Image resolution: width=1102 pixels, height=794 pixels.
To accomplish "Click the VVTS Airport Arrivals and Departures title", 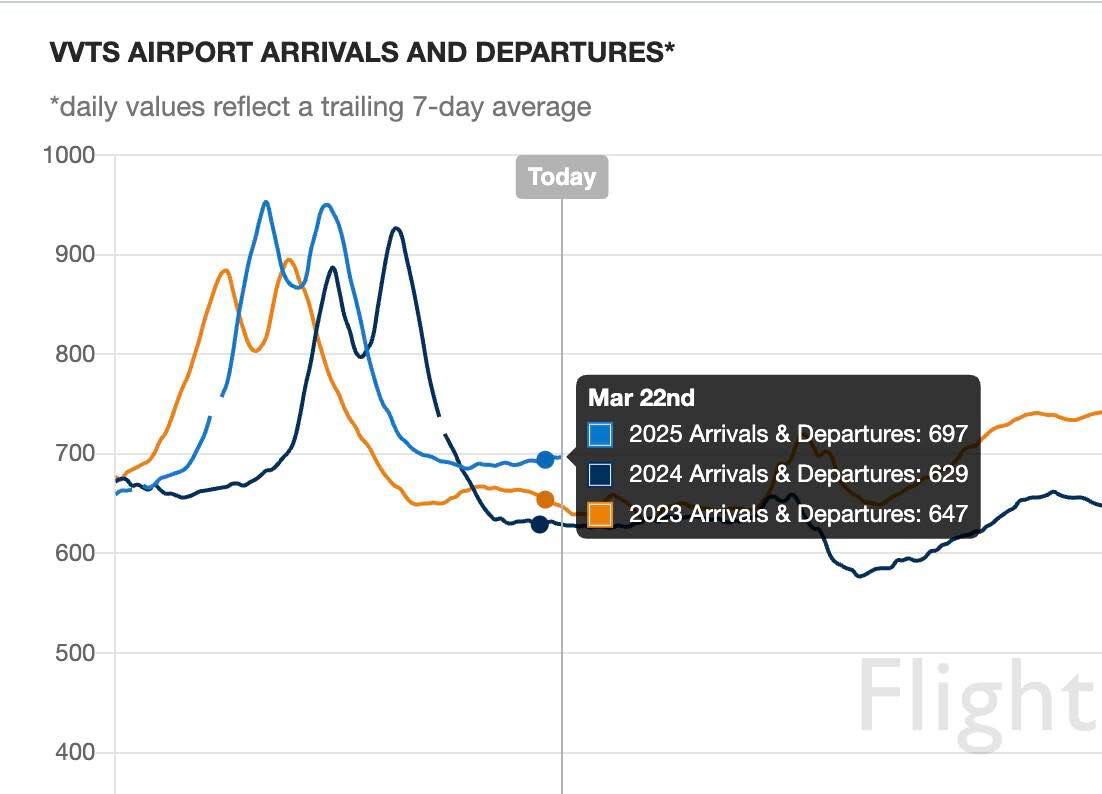I will [362, 53].
